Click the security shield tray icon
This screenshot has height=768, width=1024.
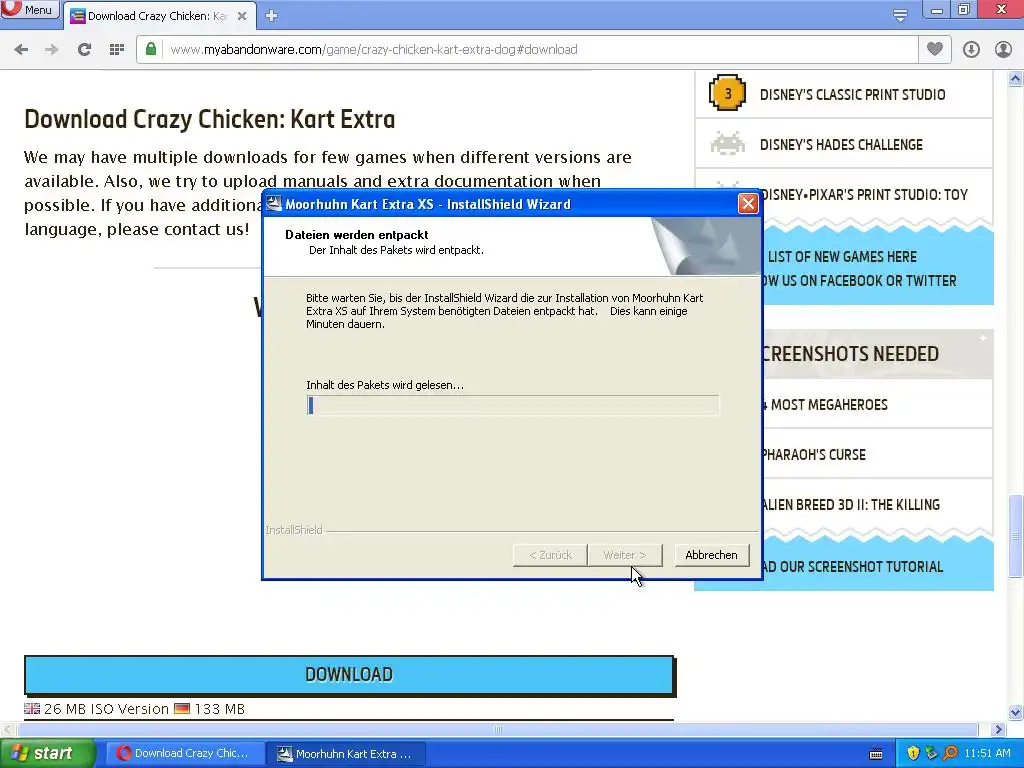[913, 754]
